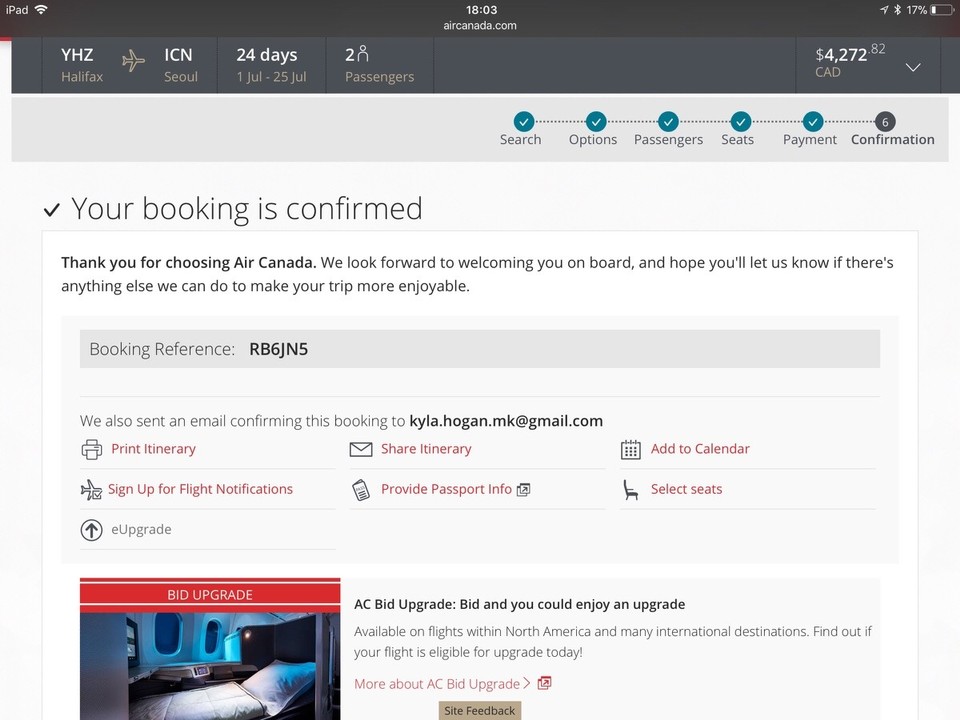Click the eUpgrade up-arrow circle icon
Screen dimensions: 960x720
tap(92, 530)
